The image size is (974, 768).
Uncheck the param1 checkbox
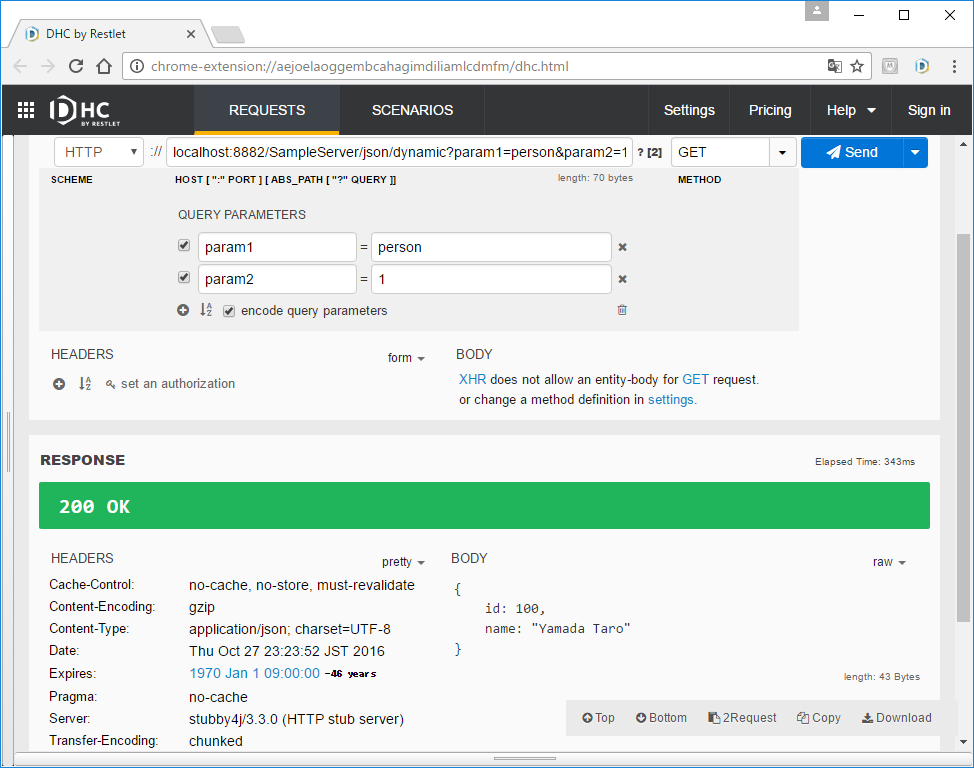(x=184, y=245)
